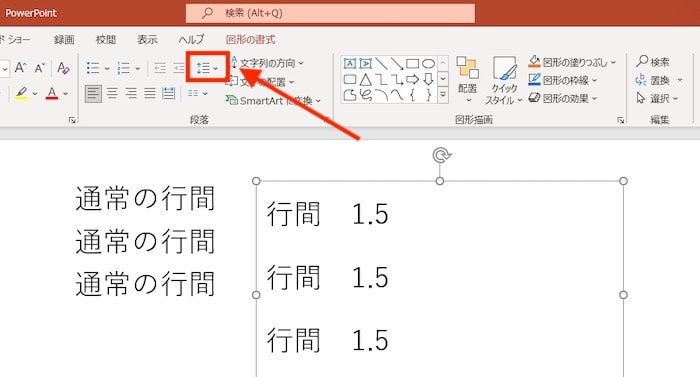Switch to the 録画 tab

64,40
